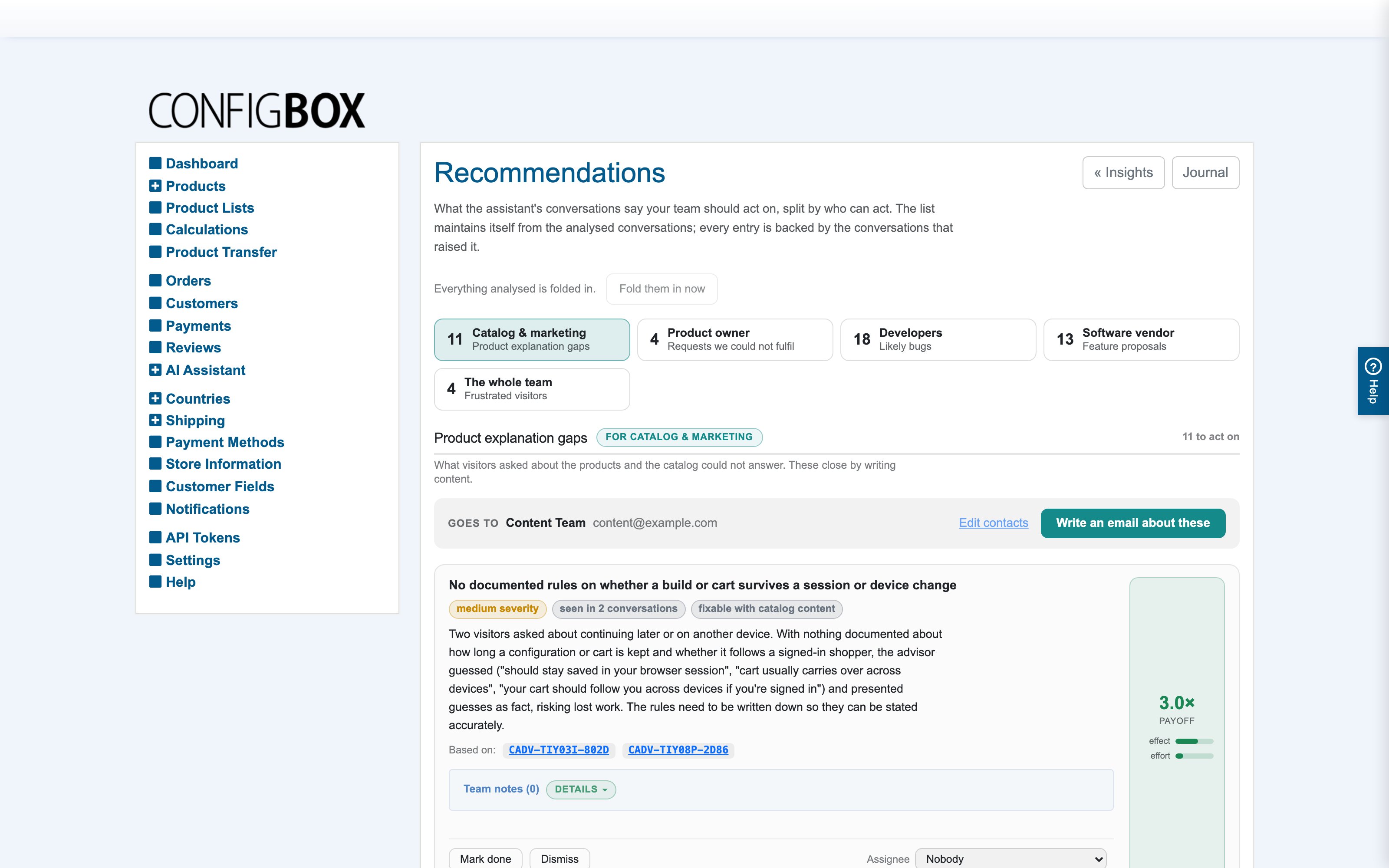Screen dimensions: 1389x868
Task: Go back to Insights
Action: (1123, 172)
